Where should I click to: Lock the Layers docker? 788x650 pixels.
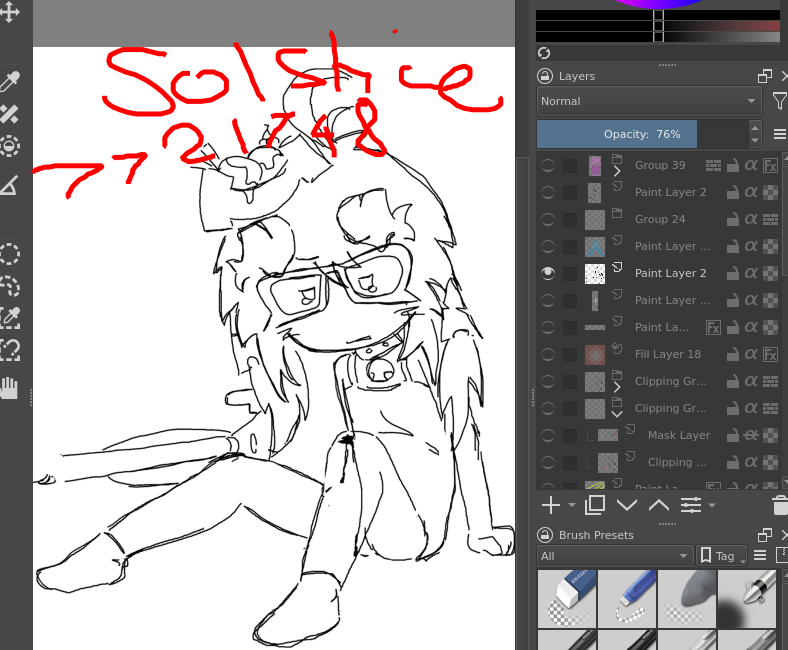pyautogui.click(x=545, y=76)
